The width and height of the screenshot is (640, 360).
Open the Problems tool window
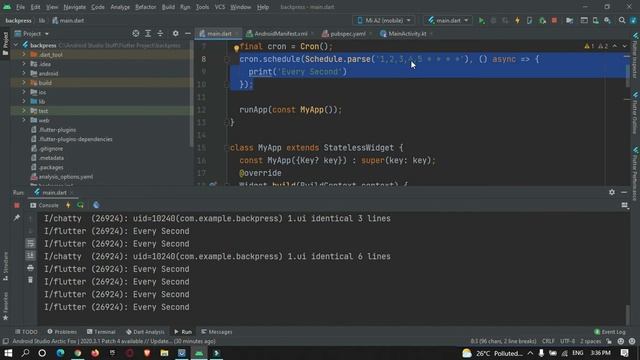click(x=62, y=332)
